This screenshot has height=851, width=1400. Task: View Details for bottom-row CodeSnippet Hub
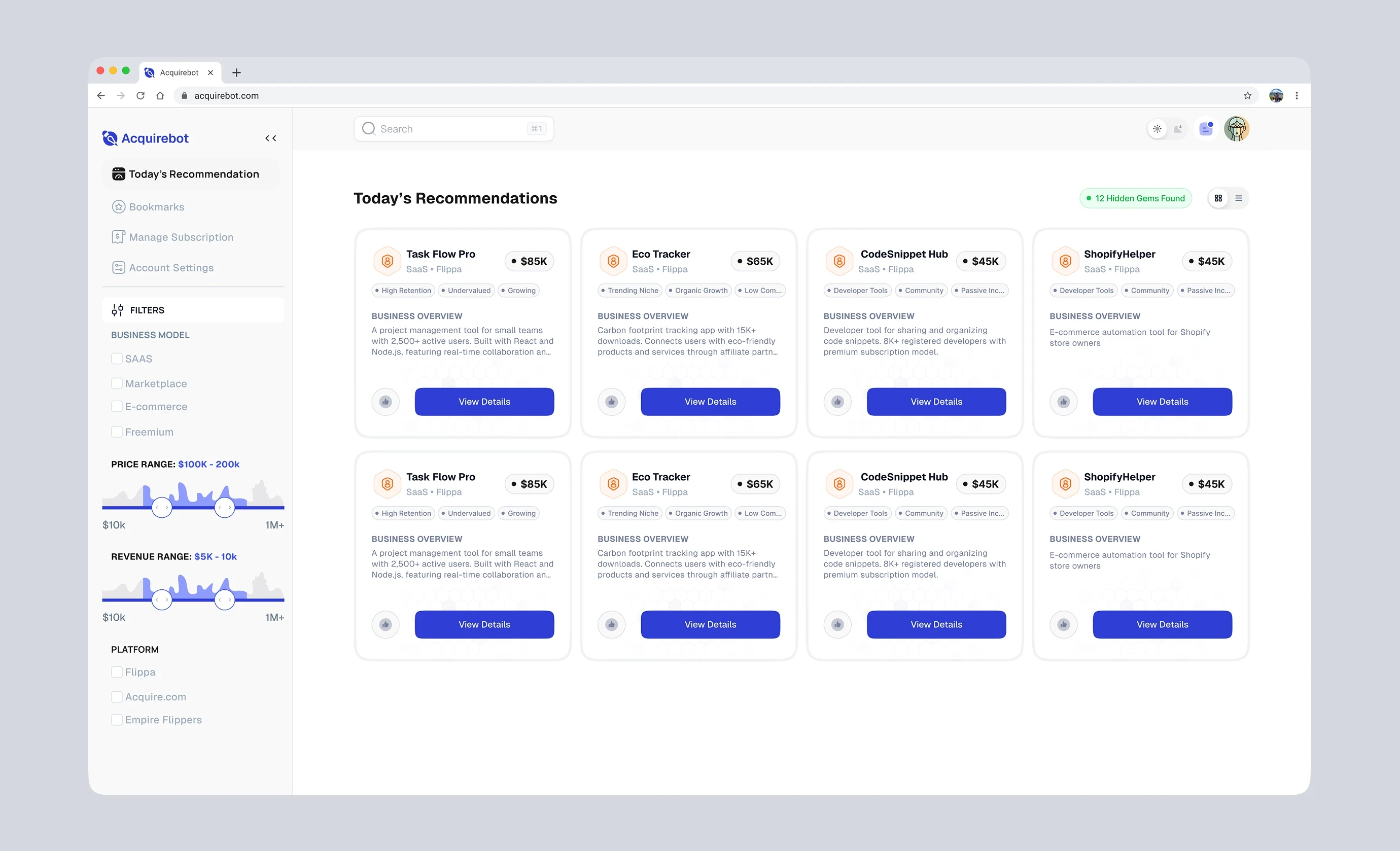(x=936, y=624)
